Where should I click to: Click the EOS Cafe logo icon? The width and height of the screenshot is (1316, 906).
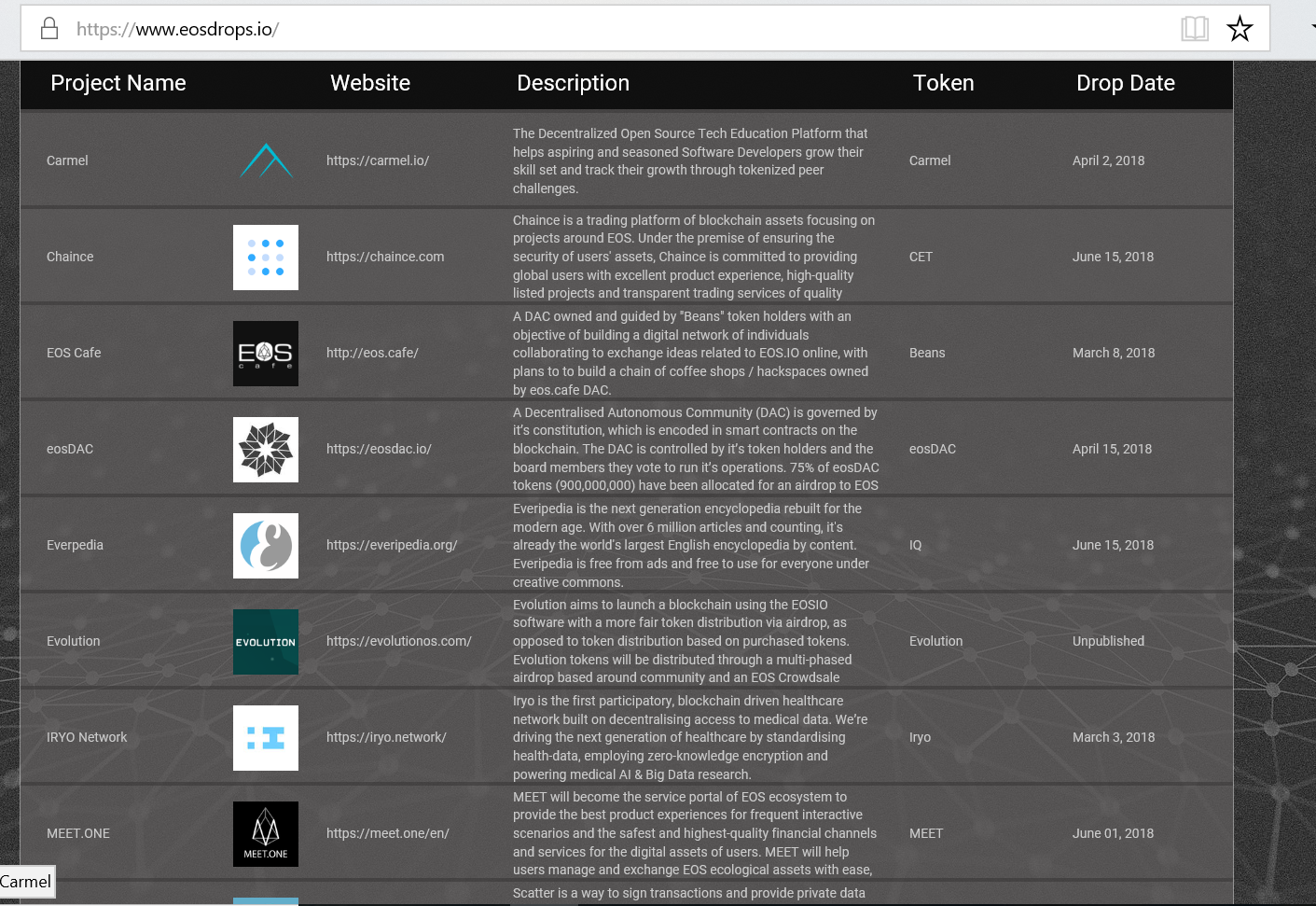266,354
